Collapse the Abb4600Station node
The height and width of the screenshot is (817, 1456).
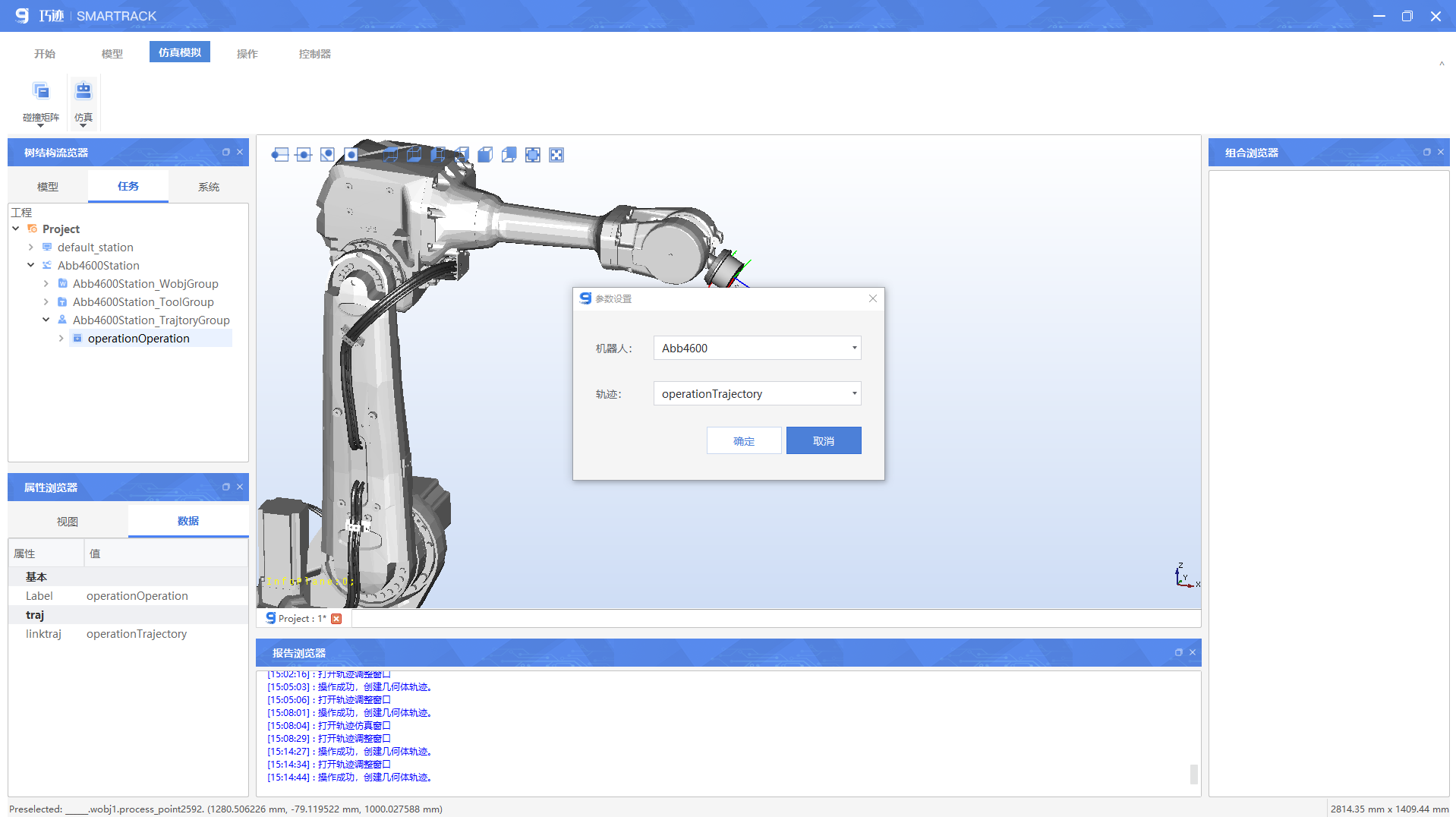(x=31, y=265)
